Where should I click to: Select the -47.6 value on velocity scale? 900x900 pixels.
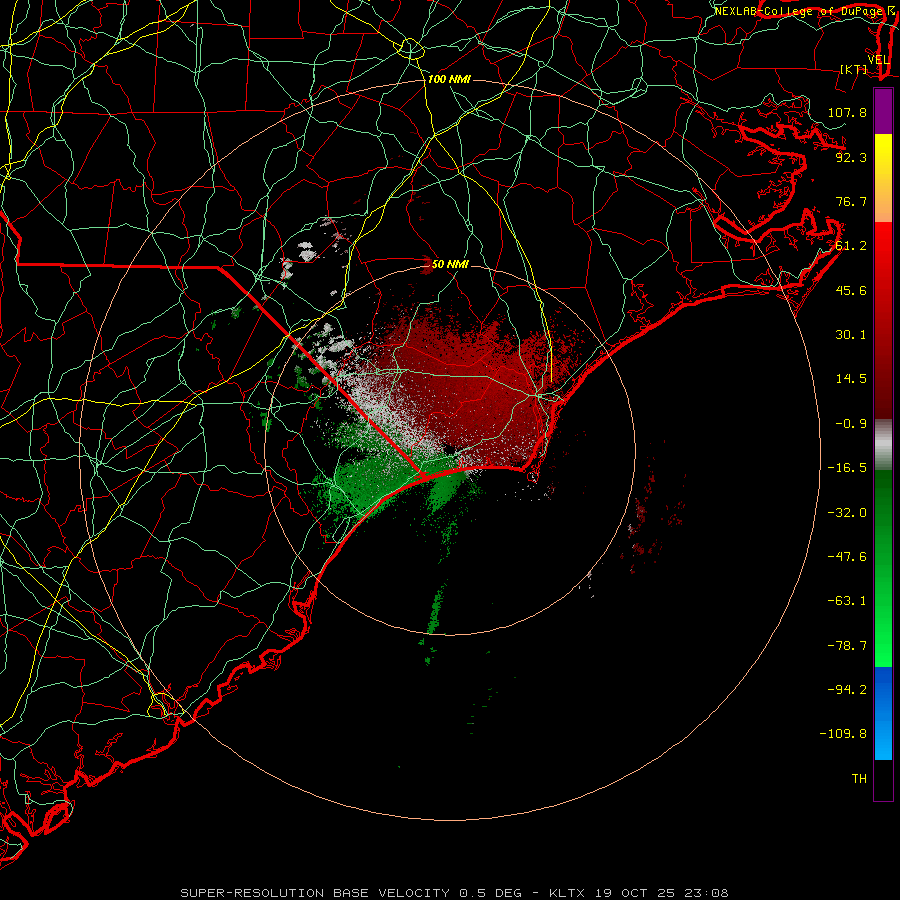[847, 557]
